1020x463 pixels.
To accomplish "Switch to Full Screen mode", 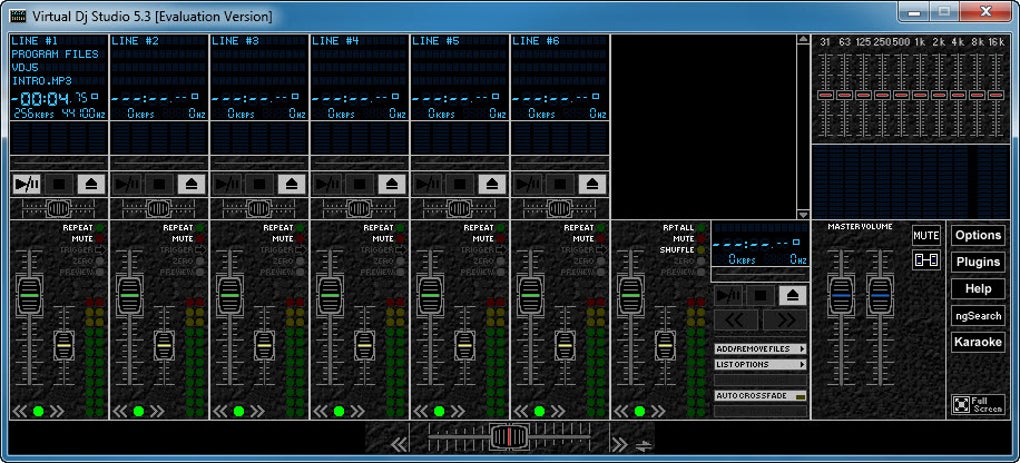I will tap(978, 404).
